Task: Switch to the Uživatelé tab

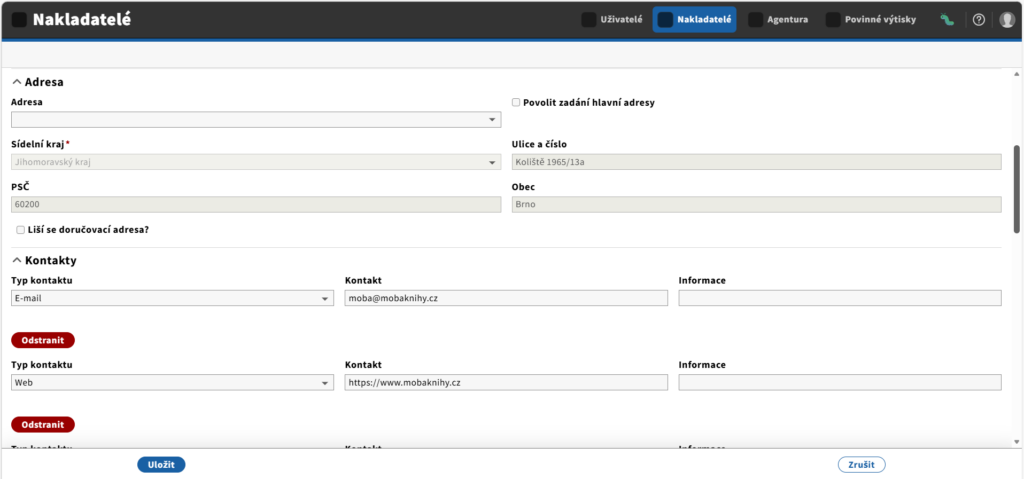Action: 614,20
